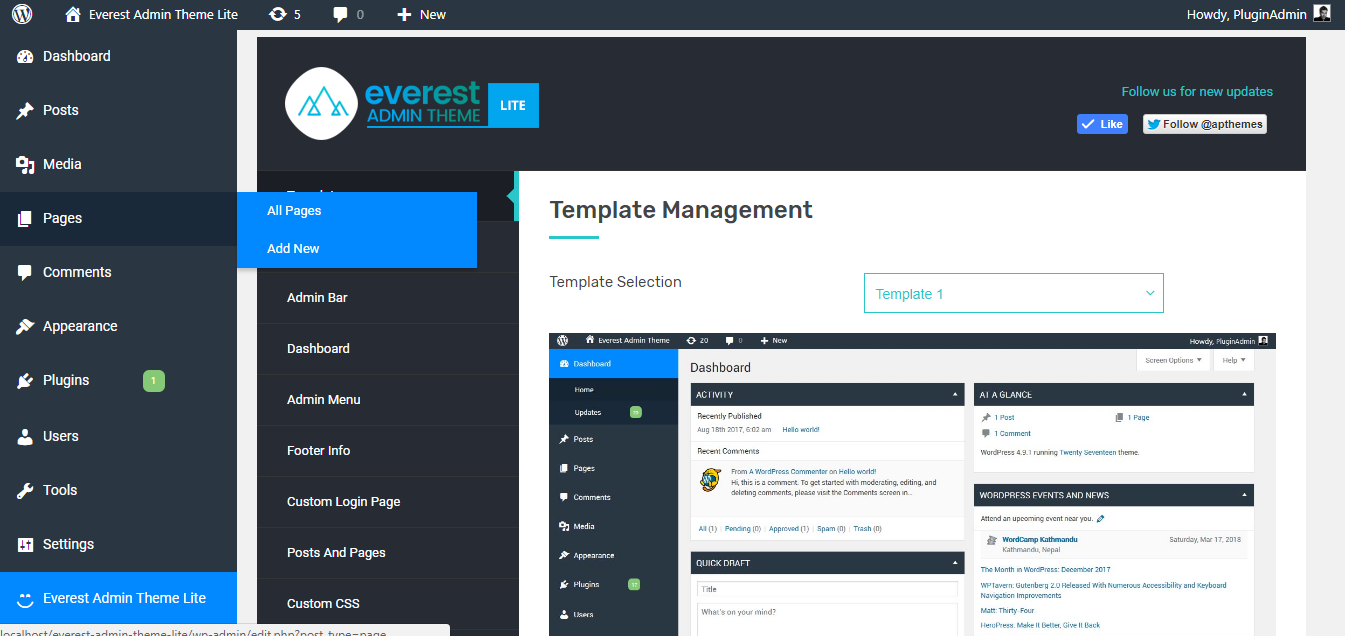Viewport: 1345px width, 636px height.
Task: Click the Template 1 dashboard preview image
Action: tap(913, 484)
